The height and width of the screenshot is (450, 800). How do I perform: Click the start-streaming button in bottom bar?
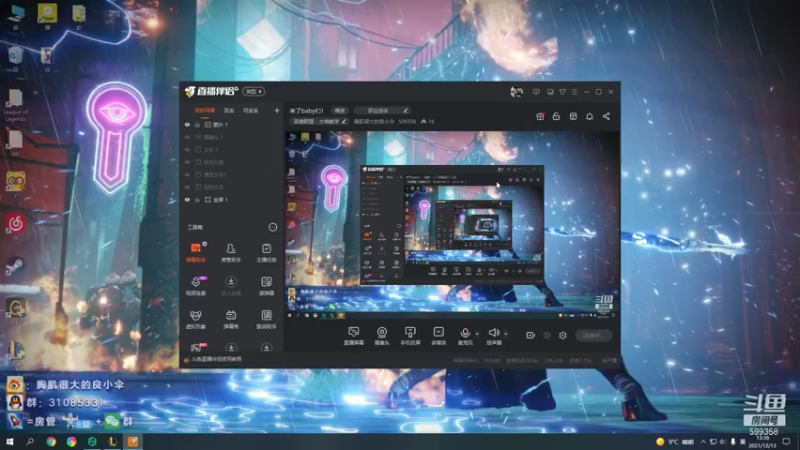pos(593,335)
